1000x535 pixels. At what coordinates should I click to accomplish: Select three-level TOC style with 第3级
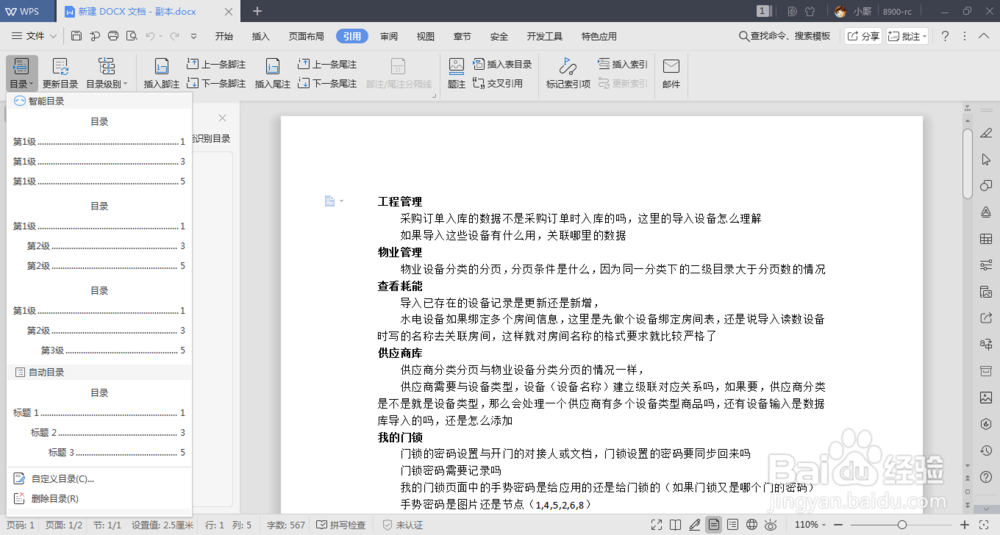pos(99,321)
